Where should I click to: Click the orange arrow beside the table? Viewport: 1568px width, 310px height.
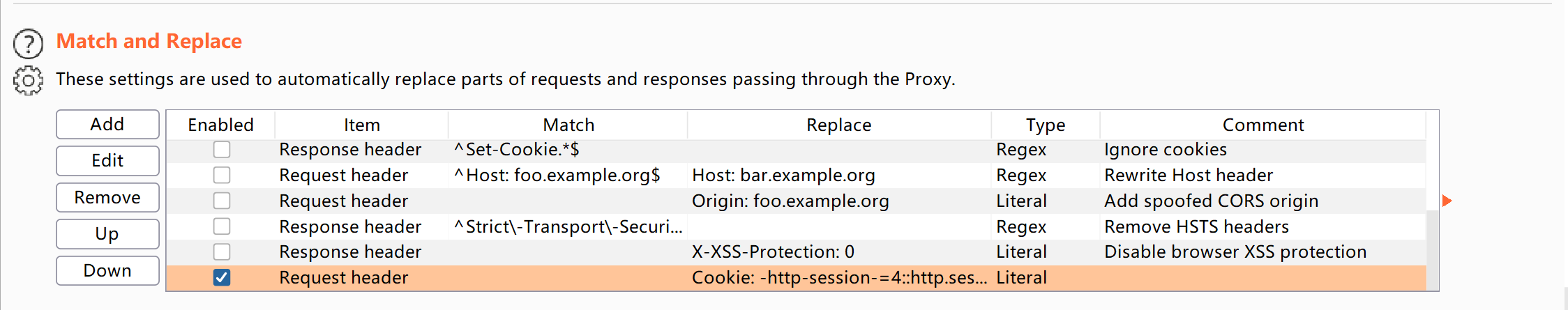point(1447,201)
